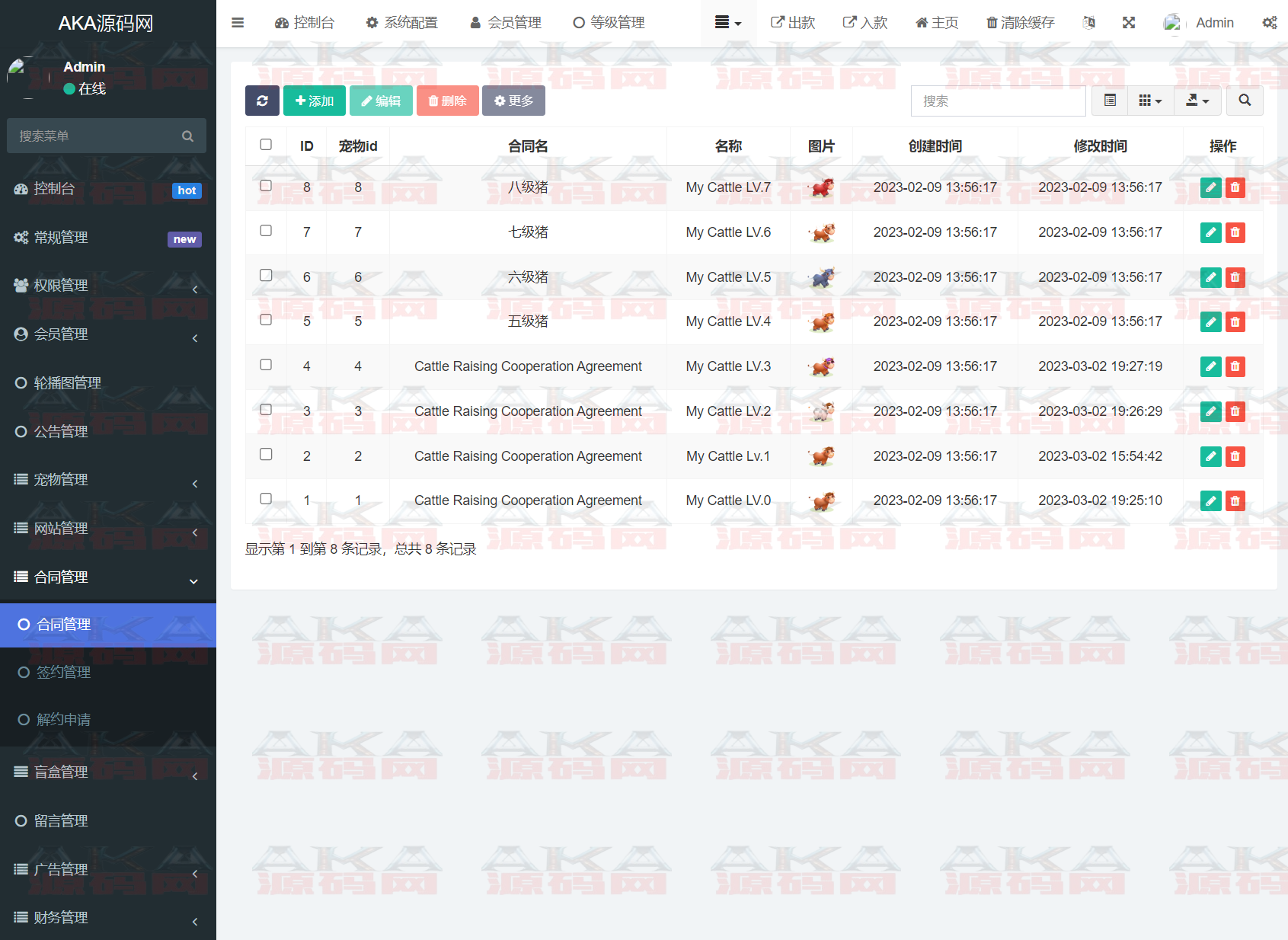Open the 系统配置 top navigation tab
Screen dimensions: 1288x940
(402, 23)
